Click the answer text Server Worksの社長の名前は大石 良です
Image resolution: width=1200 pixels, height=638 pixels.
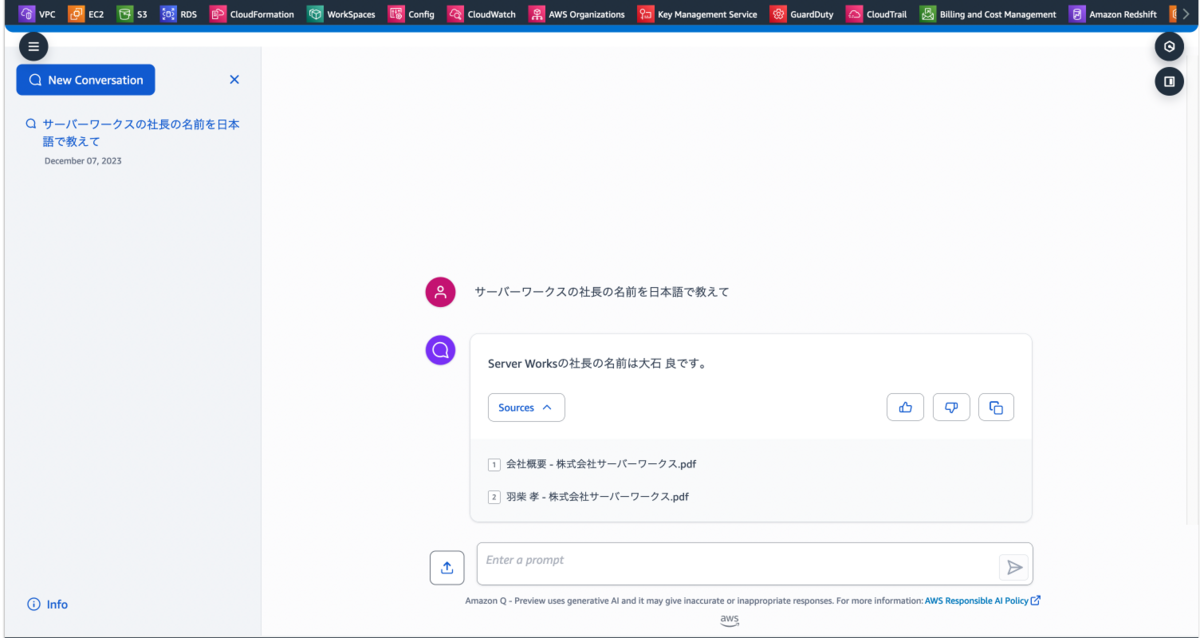[598, 364]
